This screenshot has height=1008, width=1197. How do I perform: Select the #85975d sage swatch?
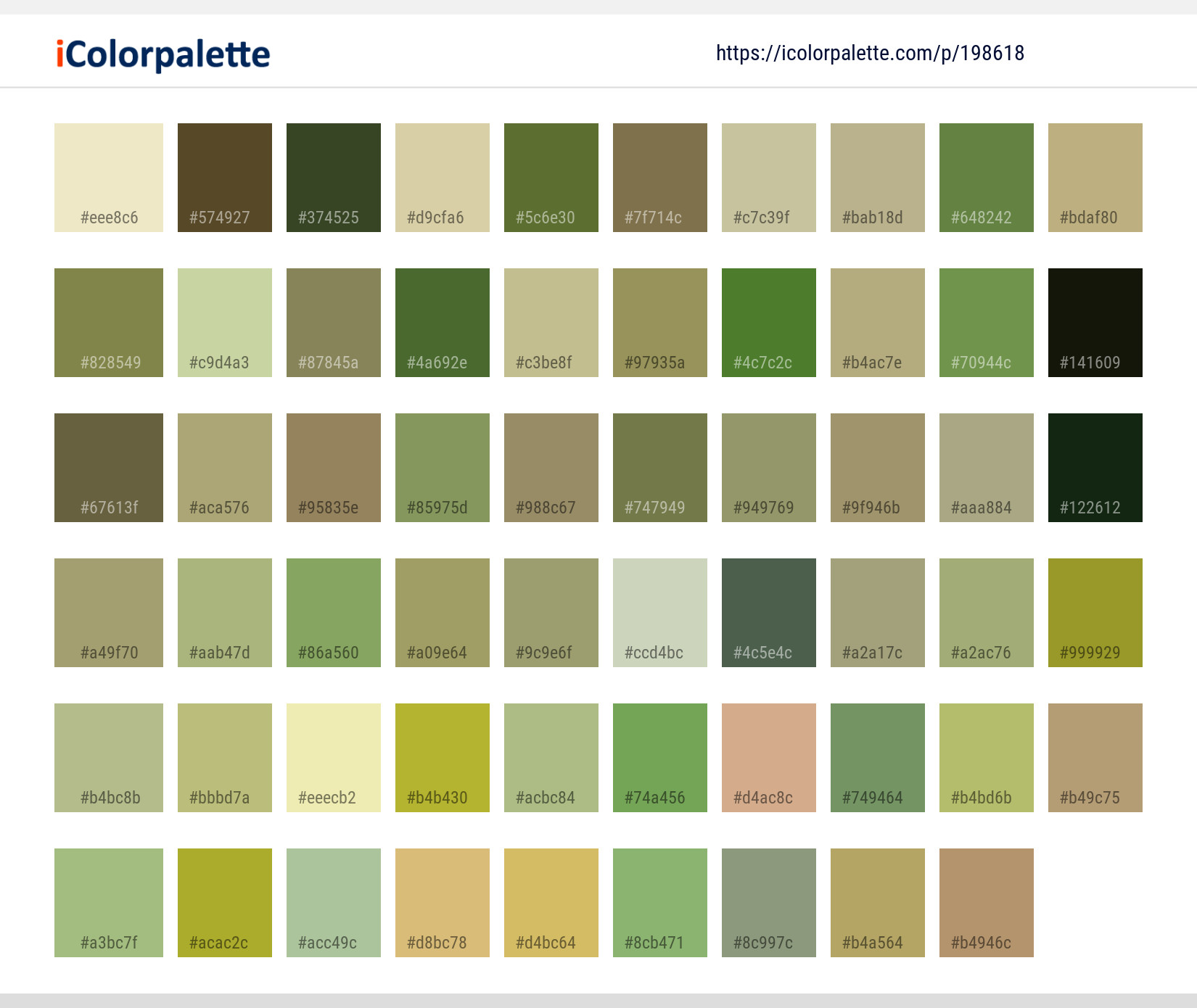click(443, 468)
